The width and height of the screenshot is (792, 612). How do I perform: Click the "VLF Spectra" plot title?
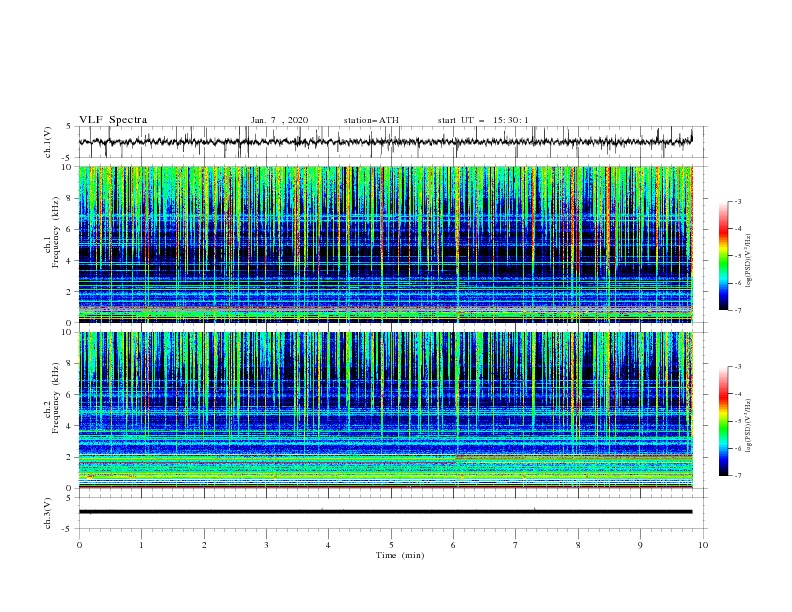[x=113, y=120]
